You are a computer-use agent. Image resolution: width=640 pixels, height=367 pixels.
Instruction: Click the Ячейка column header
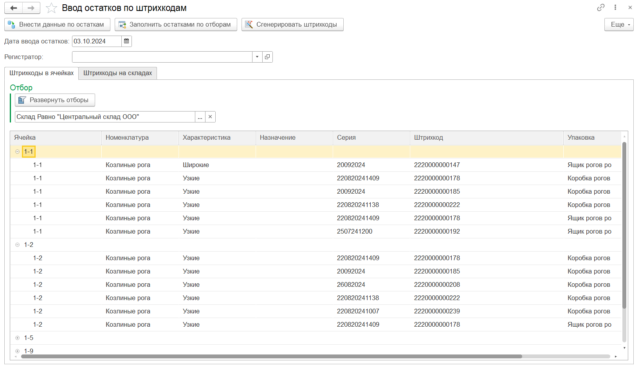pyautogui.click(x=56, y=138)
